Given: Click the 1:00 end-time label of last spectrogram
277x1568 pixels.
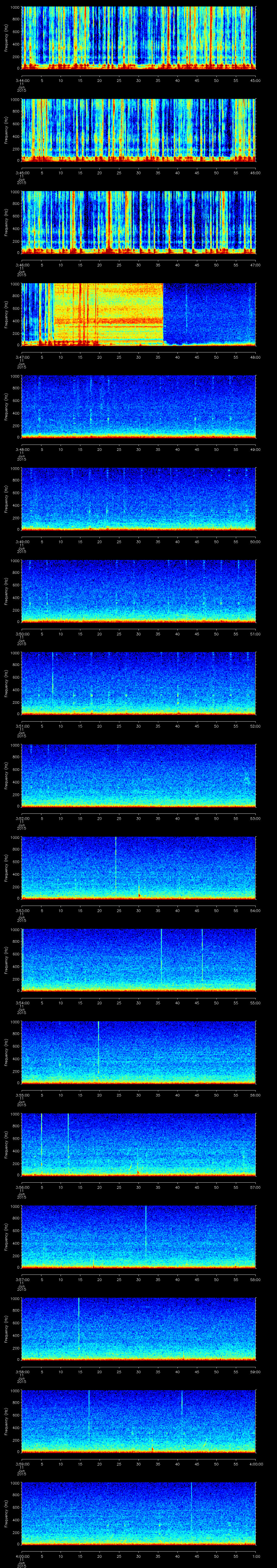Looking at the screenshot, I should 256,1556.
